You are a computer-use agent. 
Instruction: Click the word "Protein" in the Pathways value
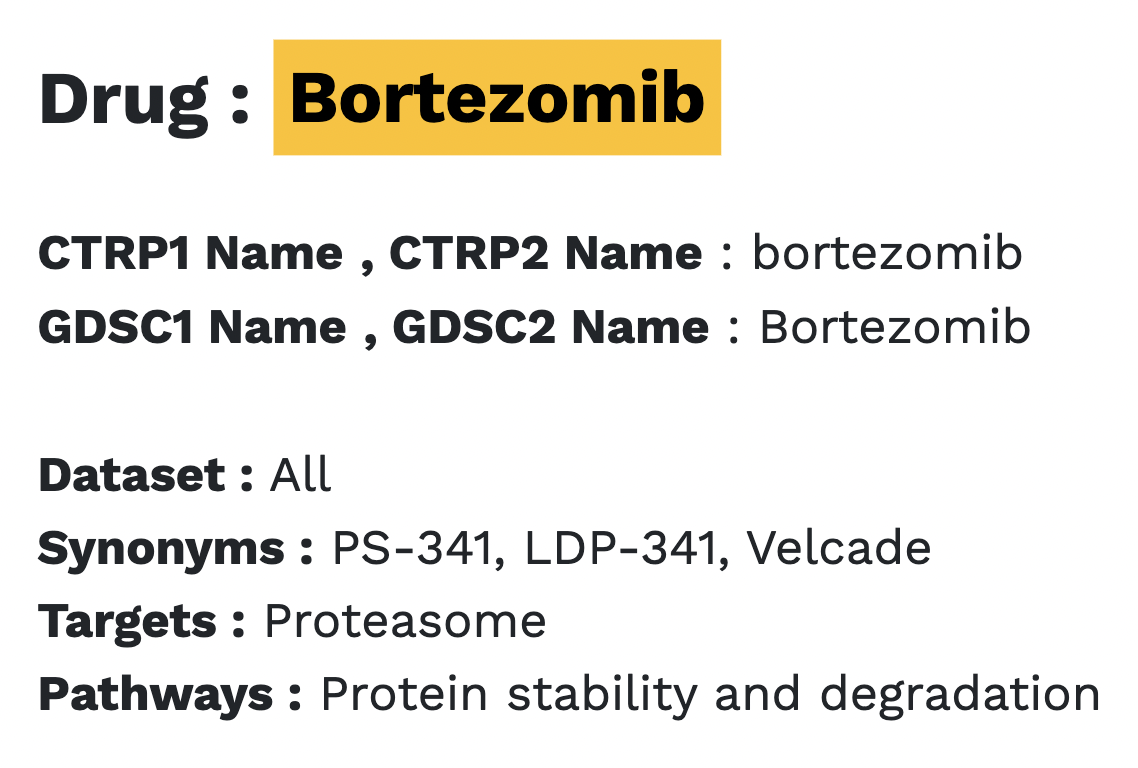coord(404,695)
